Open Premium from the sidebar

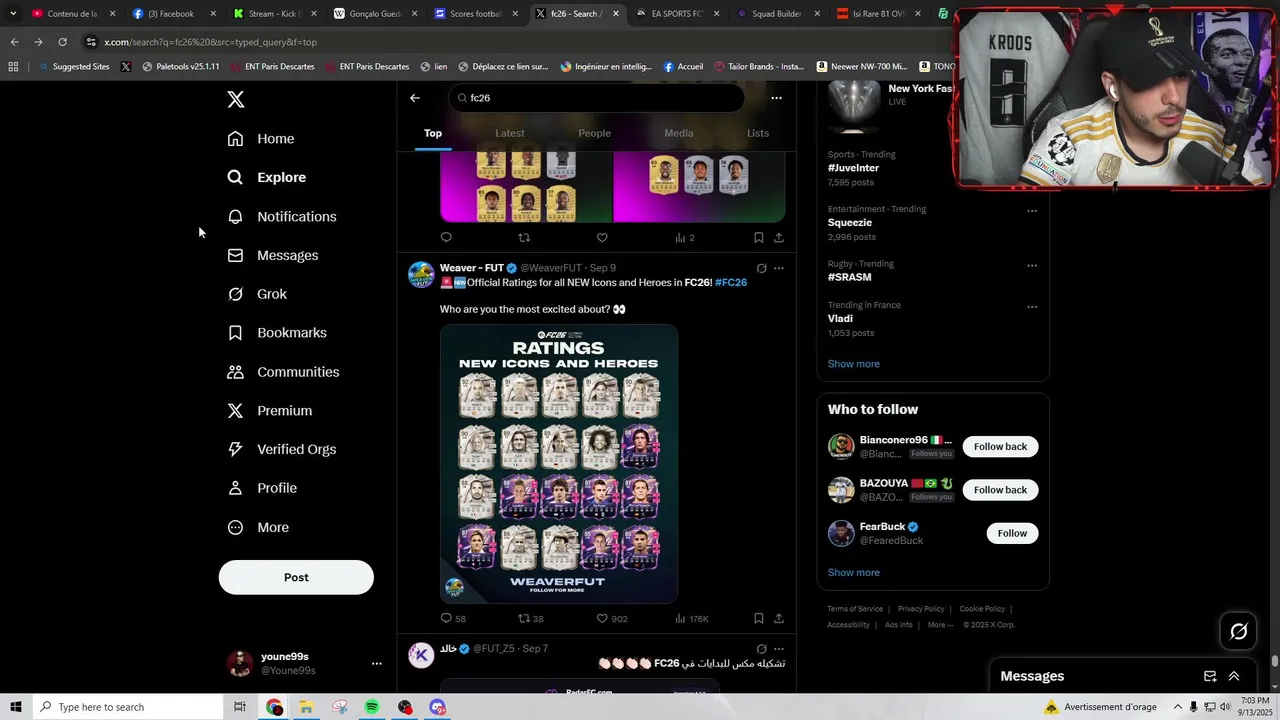[x=270, y=411]
